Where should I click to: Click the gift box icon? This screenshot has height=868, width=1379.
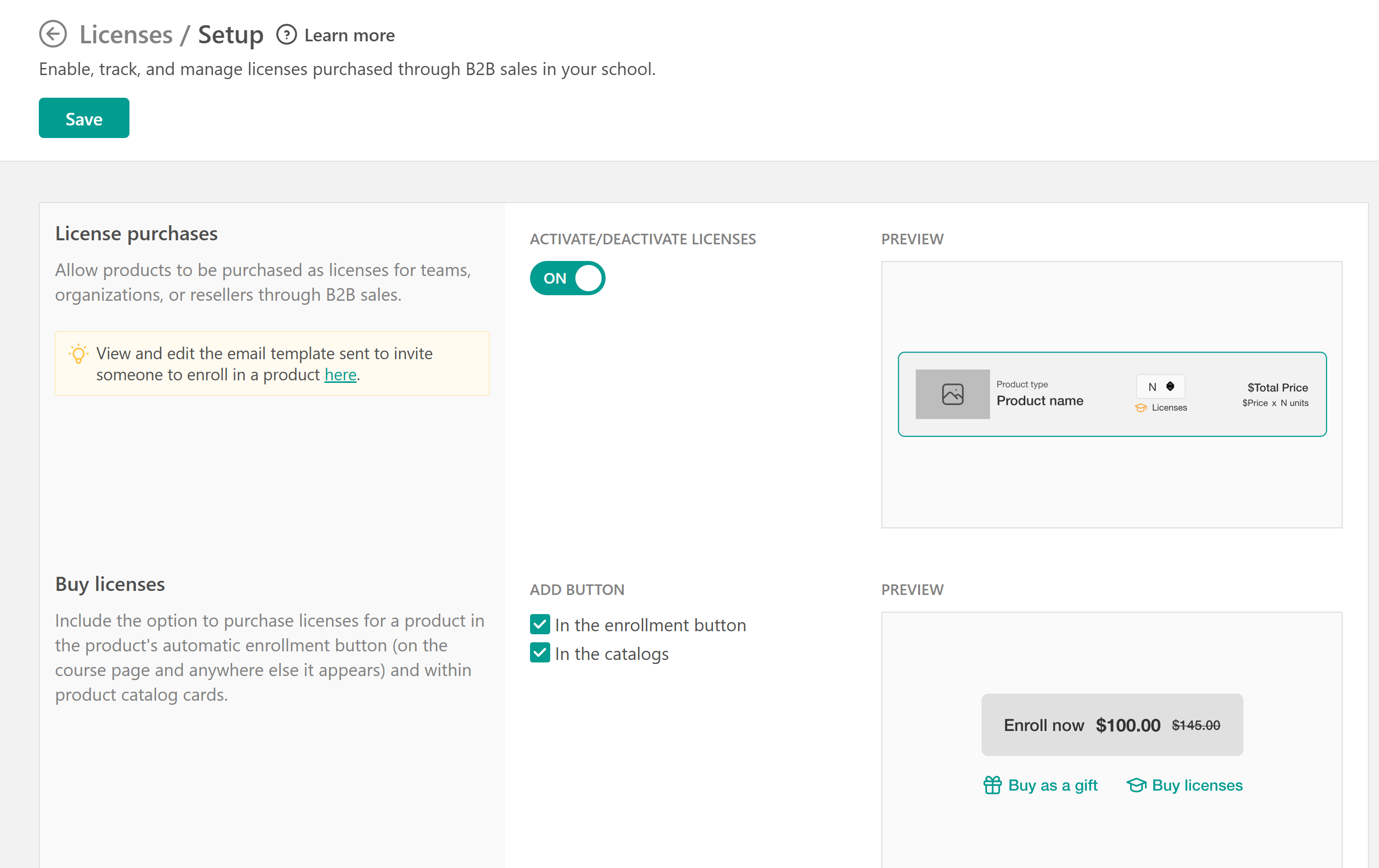pos(993,785)
